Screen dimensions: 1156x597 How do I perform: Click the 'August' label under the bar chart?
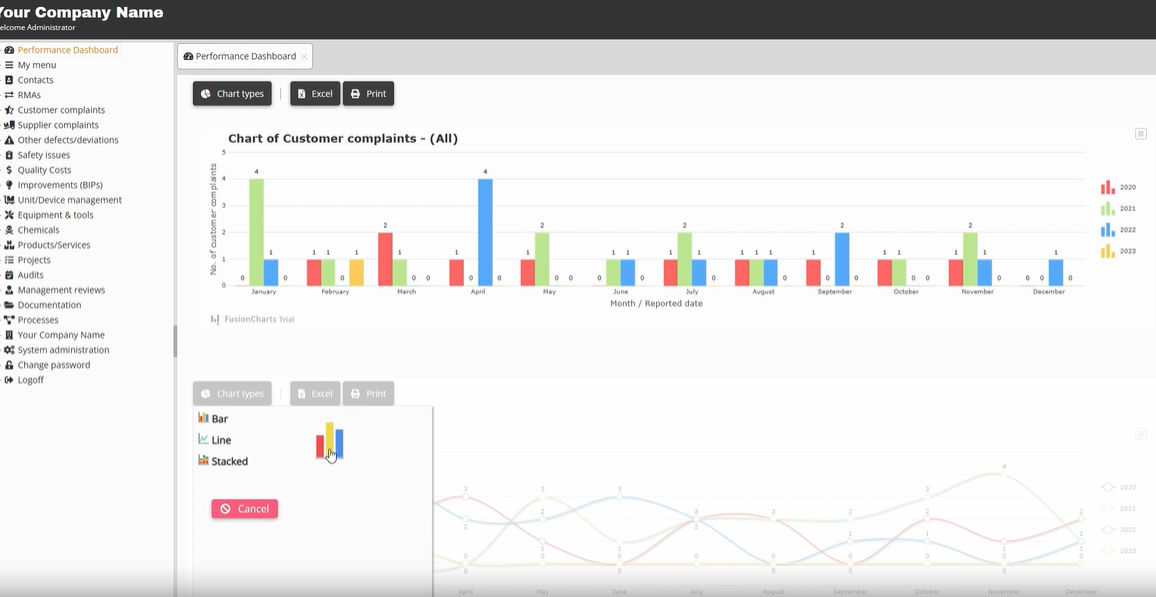click(x=763, y=292)
